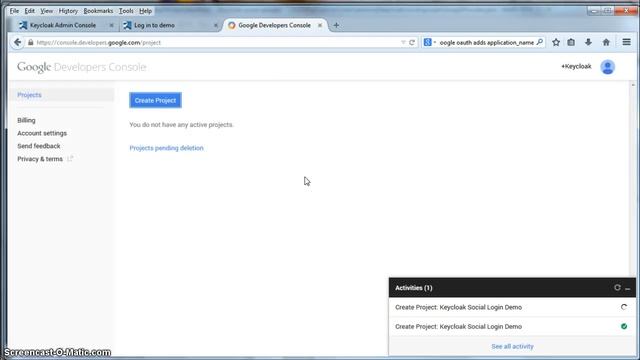Close the Google Developers Console tab

click(320, 25)
